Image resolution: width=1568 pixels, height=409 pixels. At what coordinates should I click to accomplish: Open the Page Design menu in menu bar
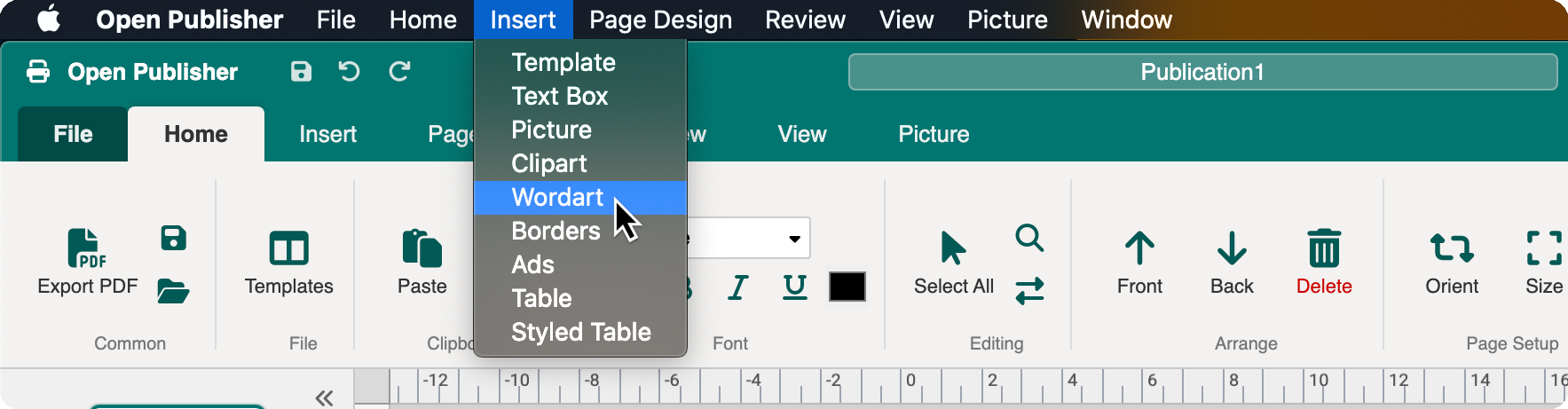pos(661,20)
